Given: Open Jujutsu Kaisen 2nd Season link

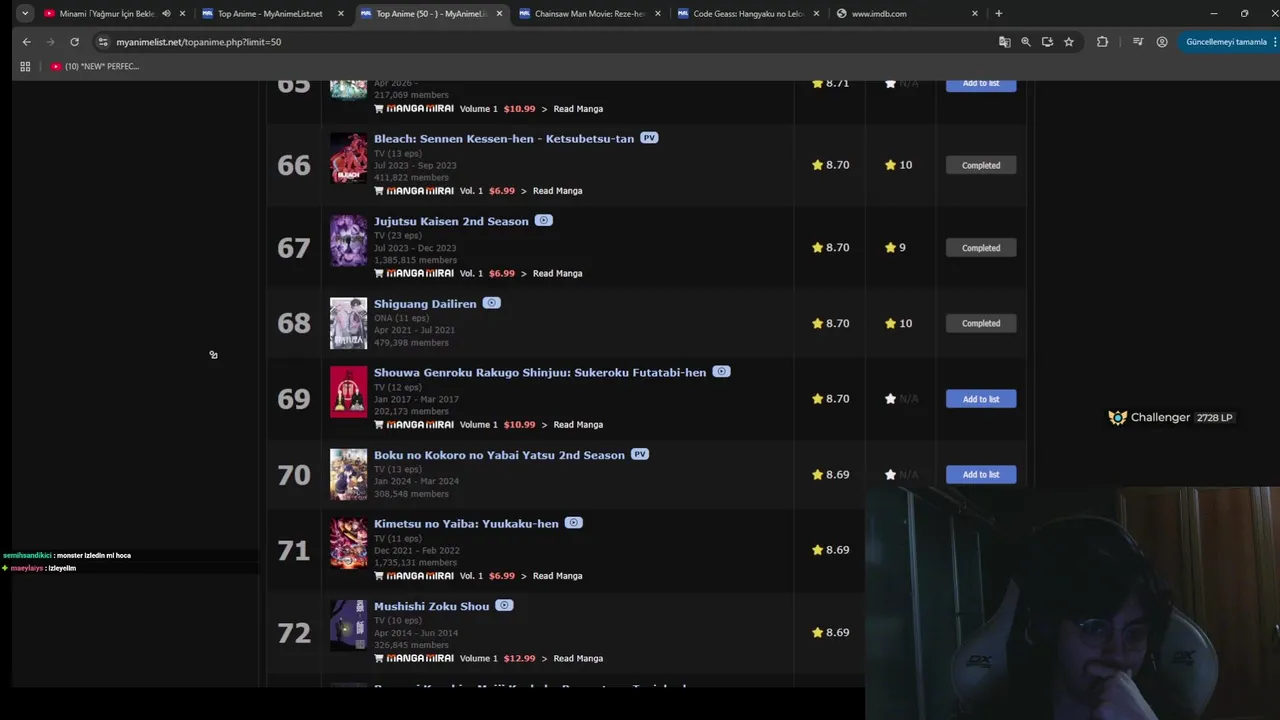Looking at the screenshot, I should click(451, 221).
